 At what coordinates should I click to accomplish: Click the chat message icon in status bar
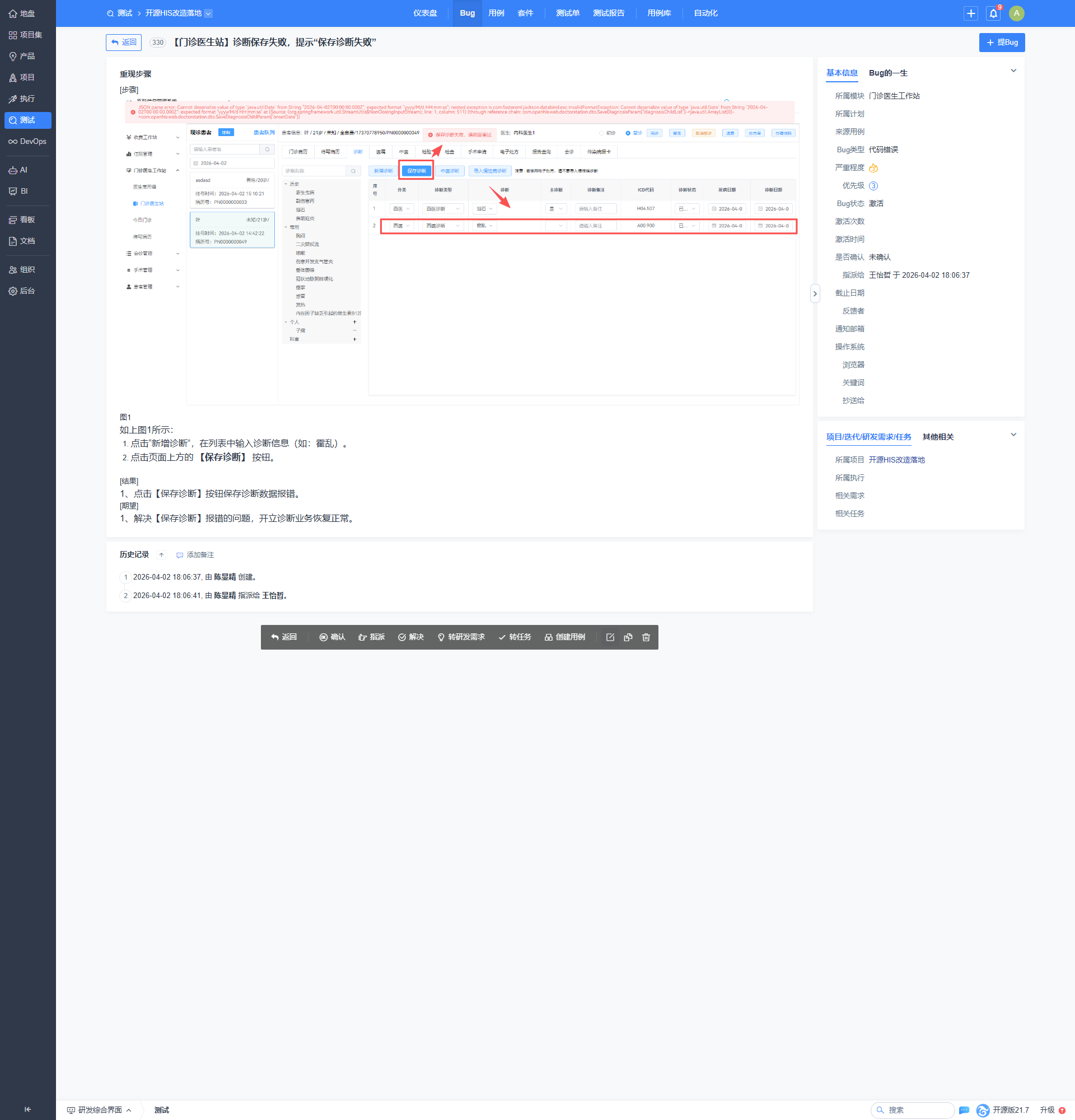pyautogui.click(x=964, y=1110)
